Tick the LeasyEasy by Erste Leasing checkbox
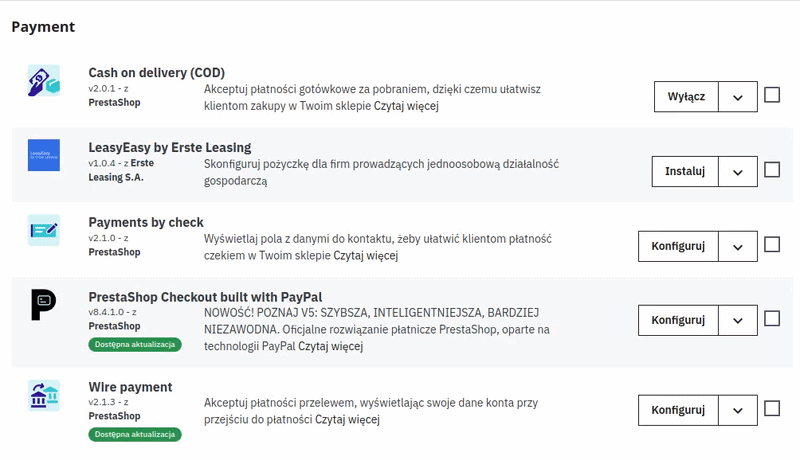800x460 pixels. [772, 170]
